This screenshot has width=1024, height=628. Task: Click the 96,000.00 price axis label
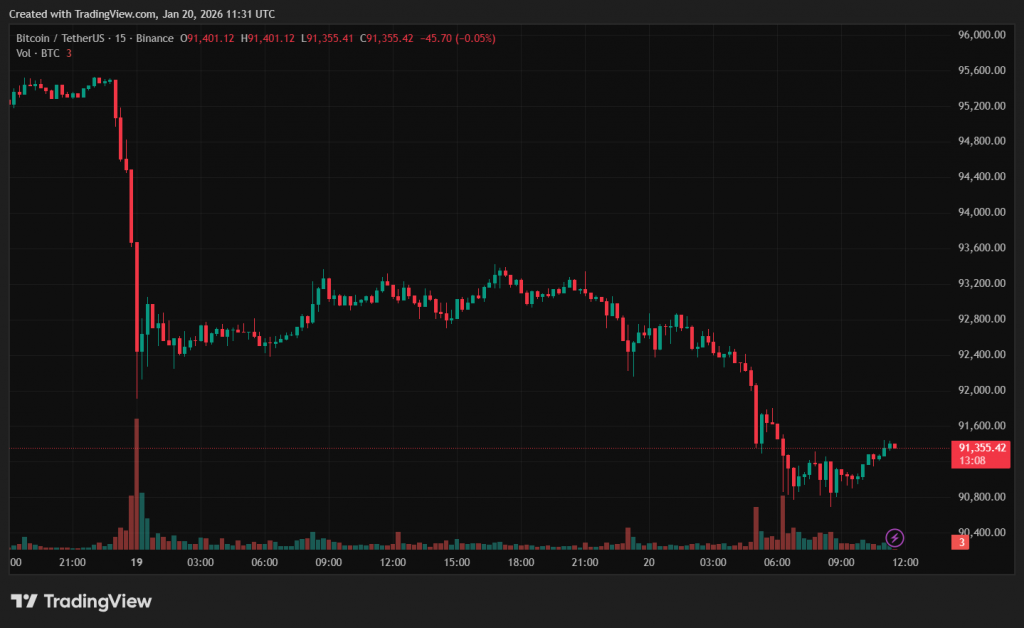click(x=981, y=34)
